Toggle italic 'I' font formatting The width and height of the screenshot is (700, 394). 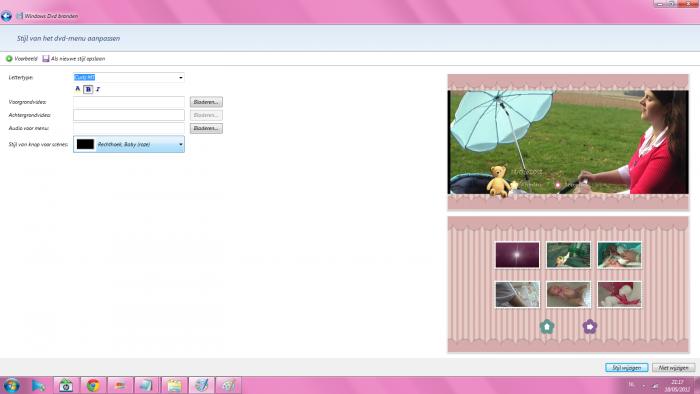98,89
